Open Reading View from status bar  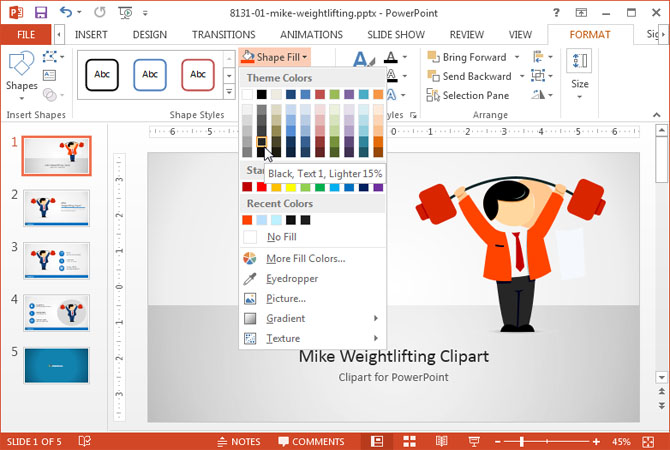pyautogui.click(x=441, y=441)
